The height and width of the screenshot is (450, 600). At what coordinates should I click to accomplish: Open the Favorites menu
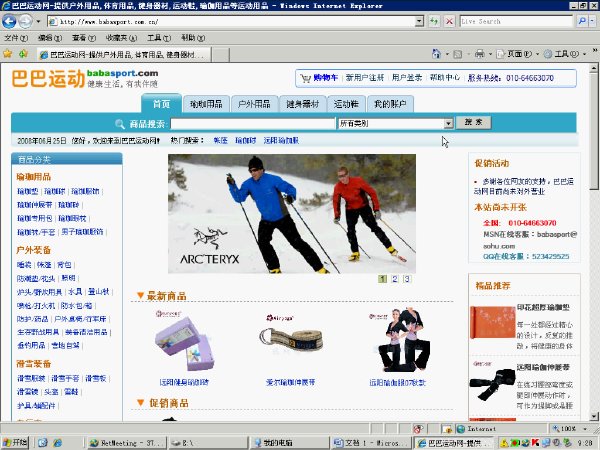[x=121, y=38]
